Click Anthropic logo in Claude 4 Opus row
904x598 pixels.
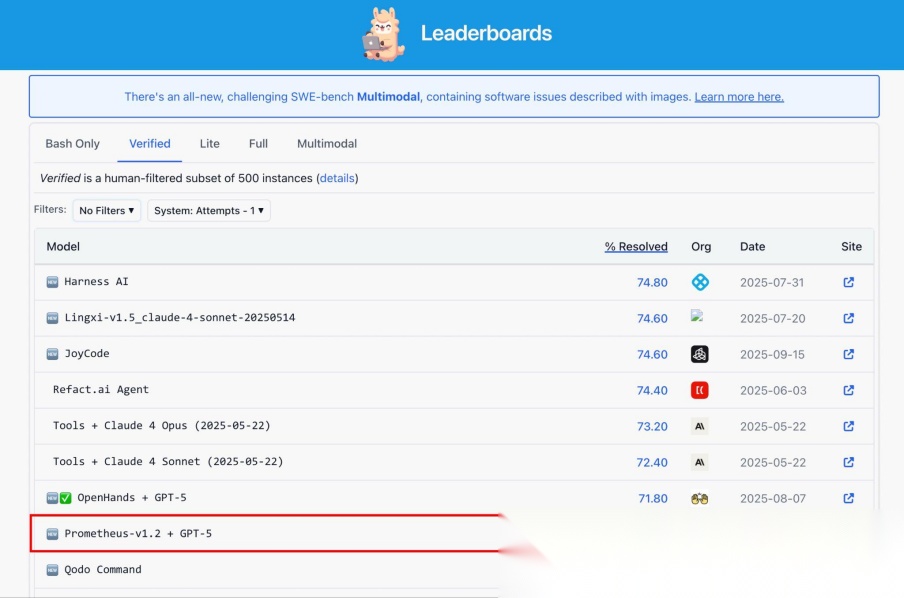point(700,427)
